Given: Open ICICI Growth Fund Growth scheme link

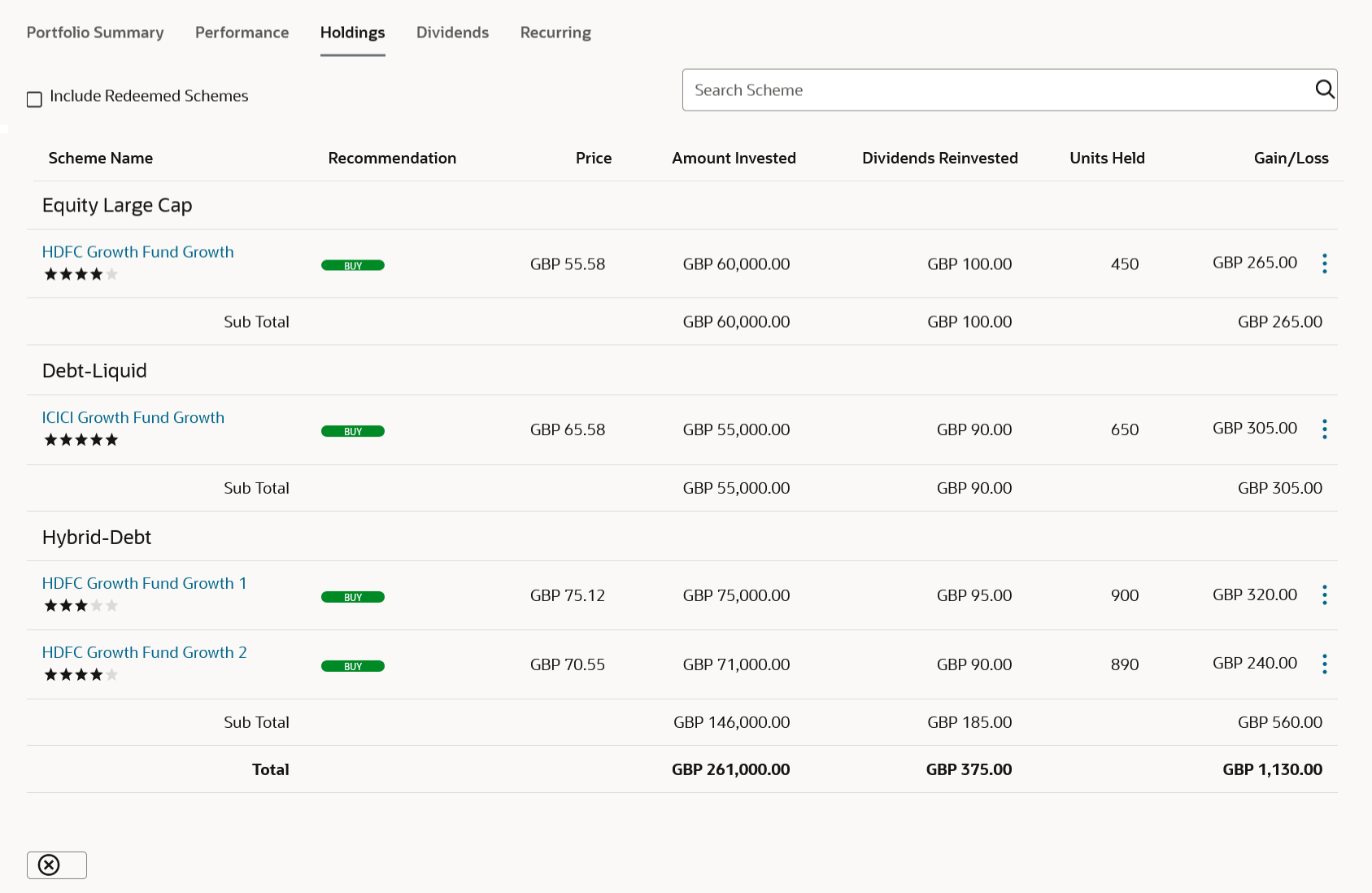Looking at the screenshot, I should [x=133, y=417].
